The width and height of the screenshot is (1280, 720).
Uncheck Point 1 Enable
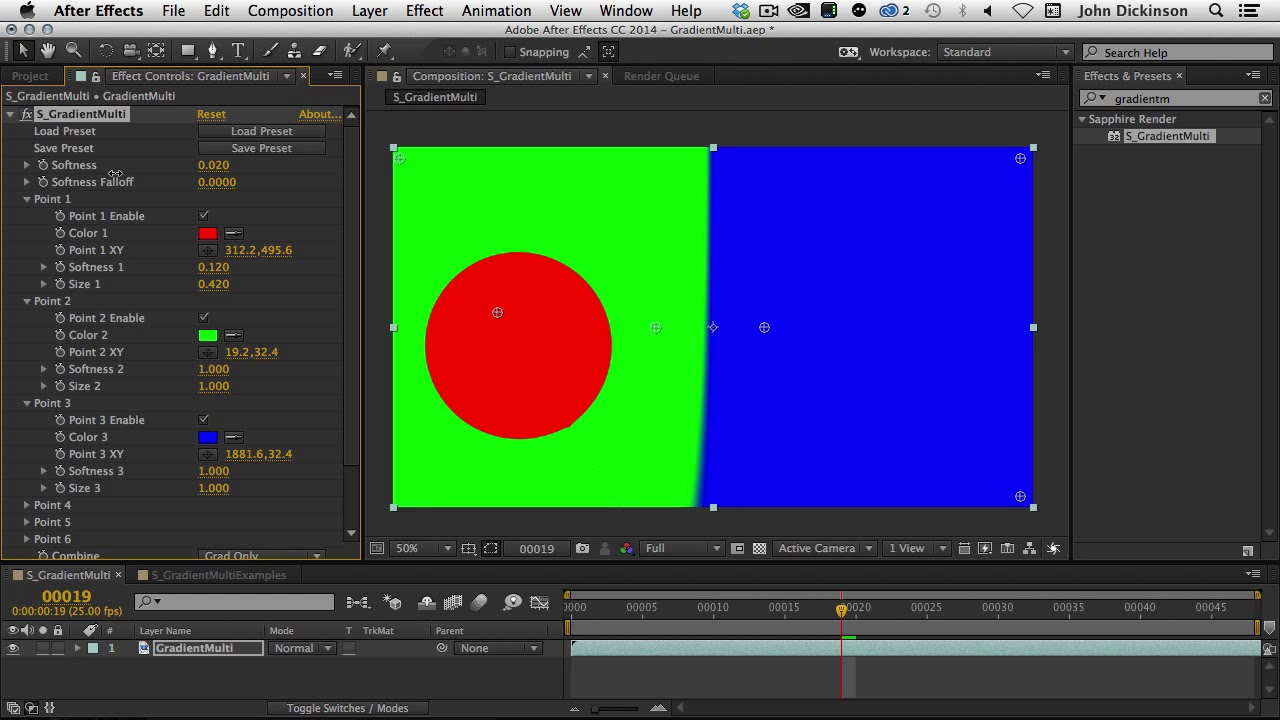[204, 216]
